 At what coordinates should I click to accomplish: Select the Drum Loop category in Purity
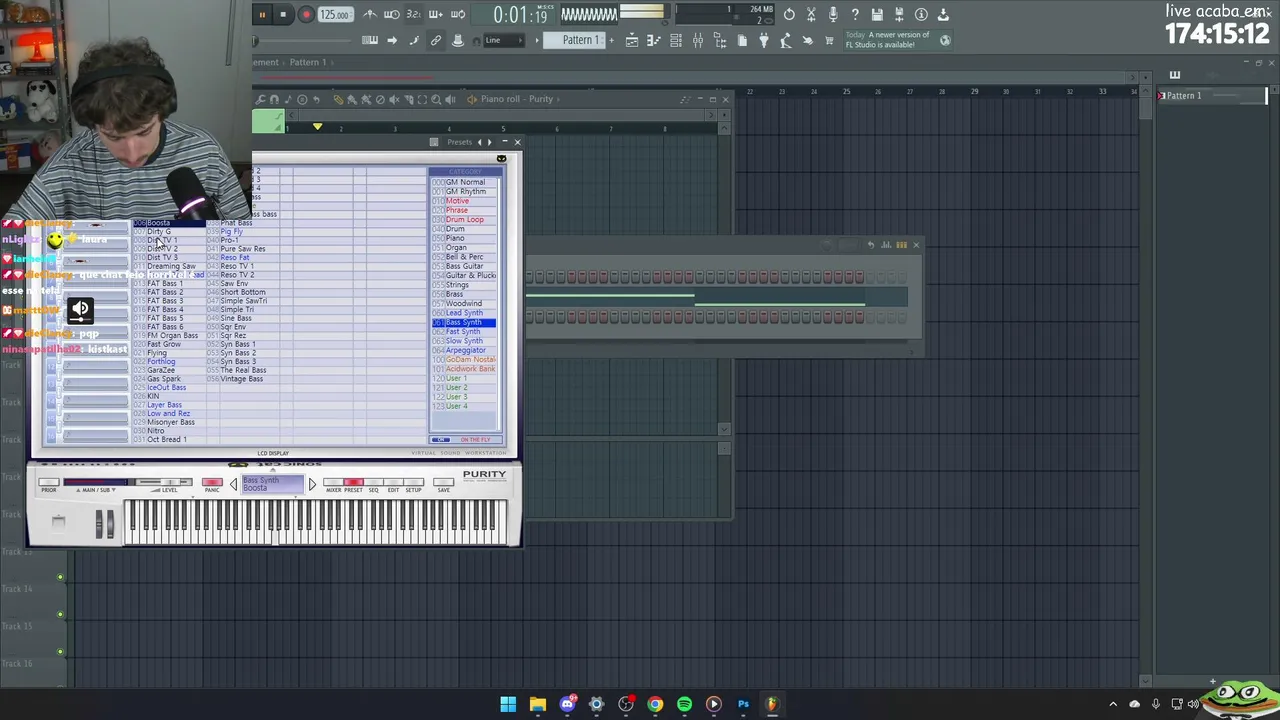[464, 220]
